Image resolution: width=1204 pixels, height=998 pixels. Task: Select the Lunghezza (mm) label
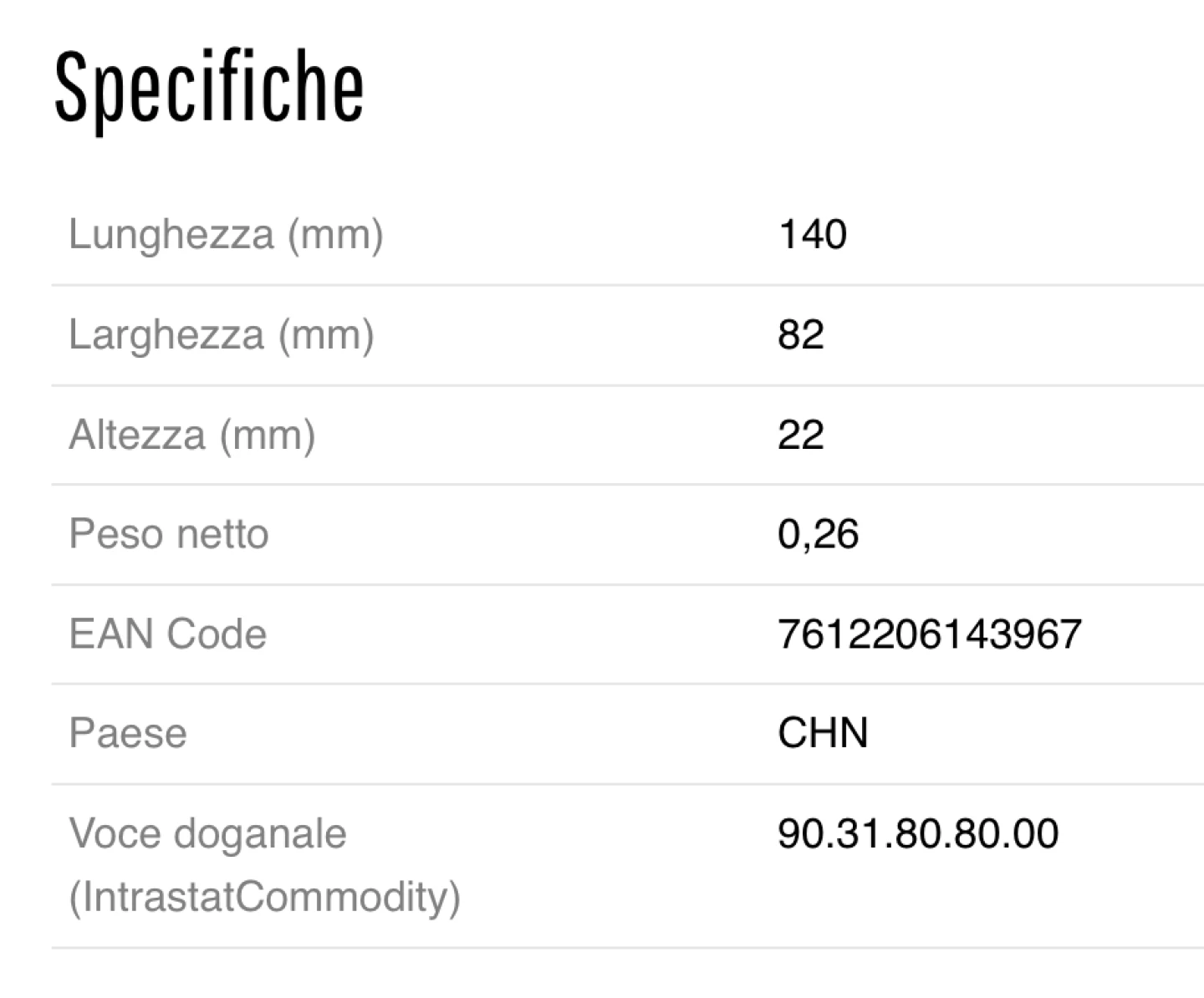pos(226,234)
